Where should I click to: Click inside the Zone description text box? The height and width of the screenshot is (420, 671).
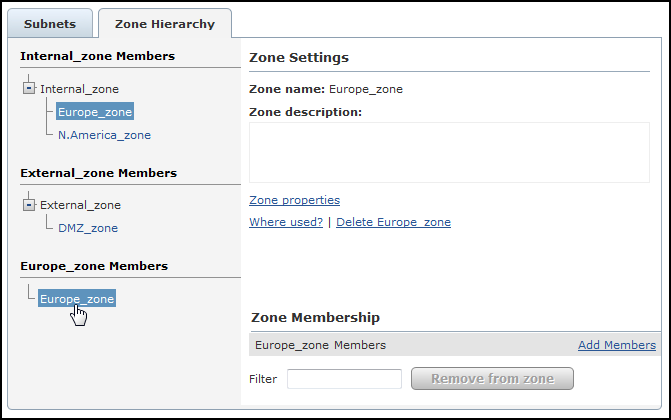point(449,152)
